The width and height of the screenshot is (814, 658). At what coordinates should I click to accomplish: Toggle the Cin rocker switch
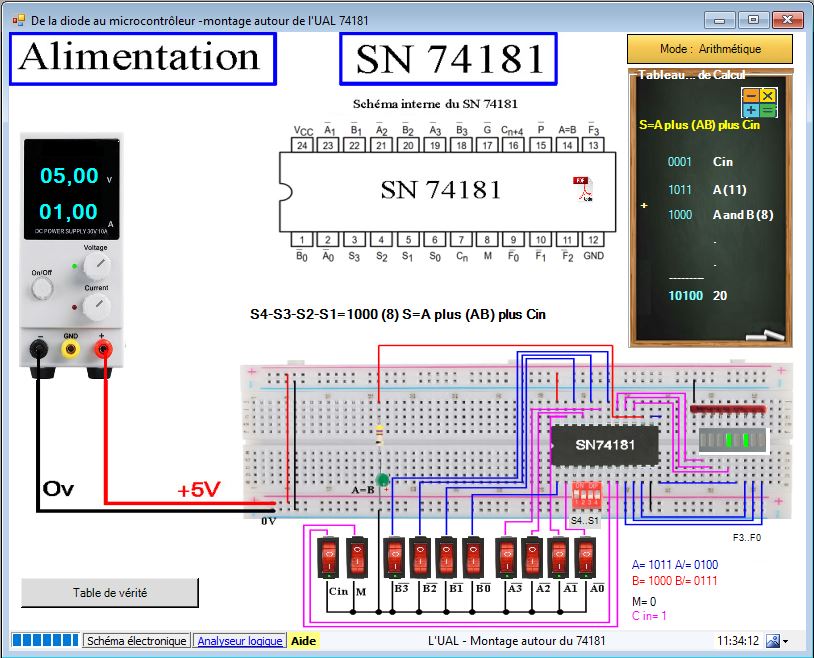330,558
